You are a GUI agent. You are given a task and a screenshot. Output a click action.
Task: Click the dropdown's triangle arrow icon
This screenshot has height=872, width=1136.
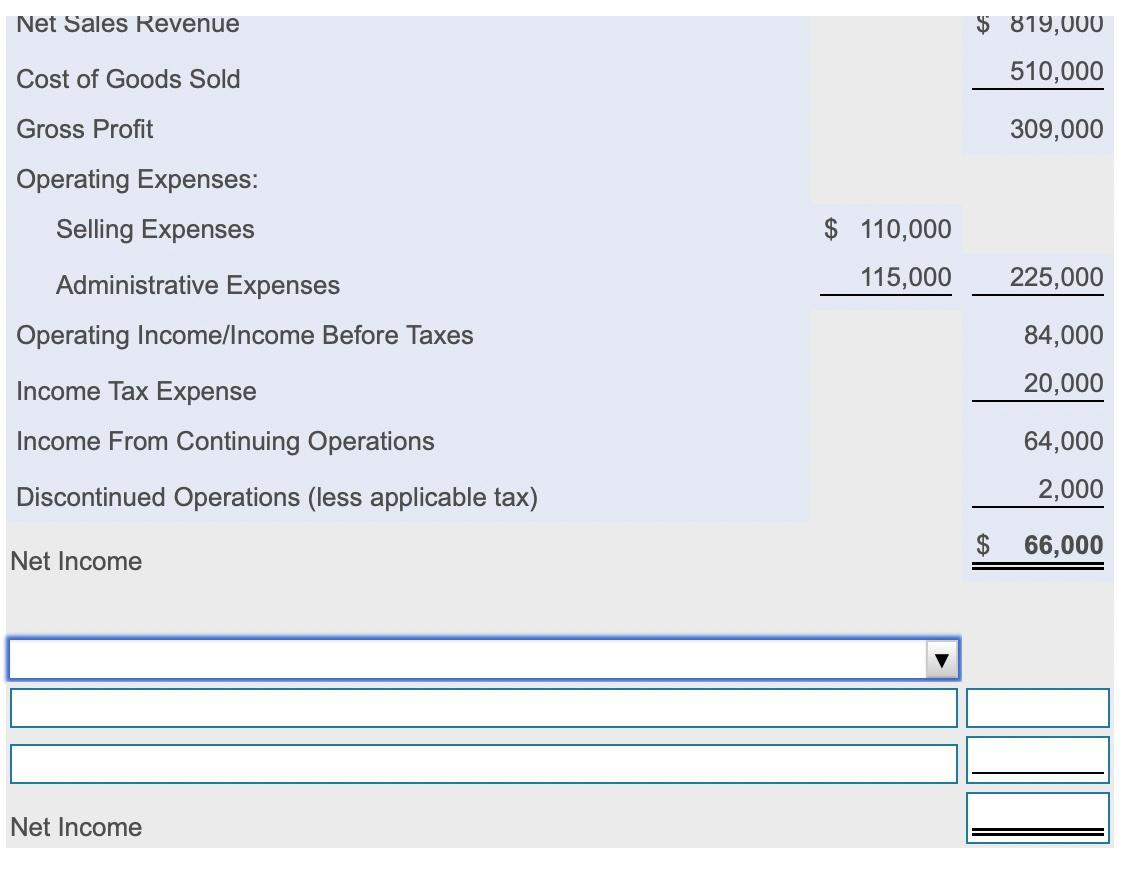[941, 659]
